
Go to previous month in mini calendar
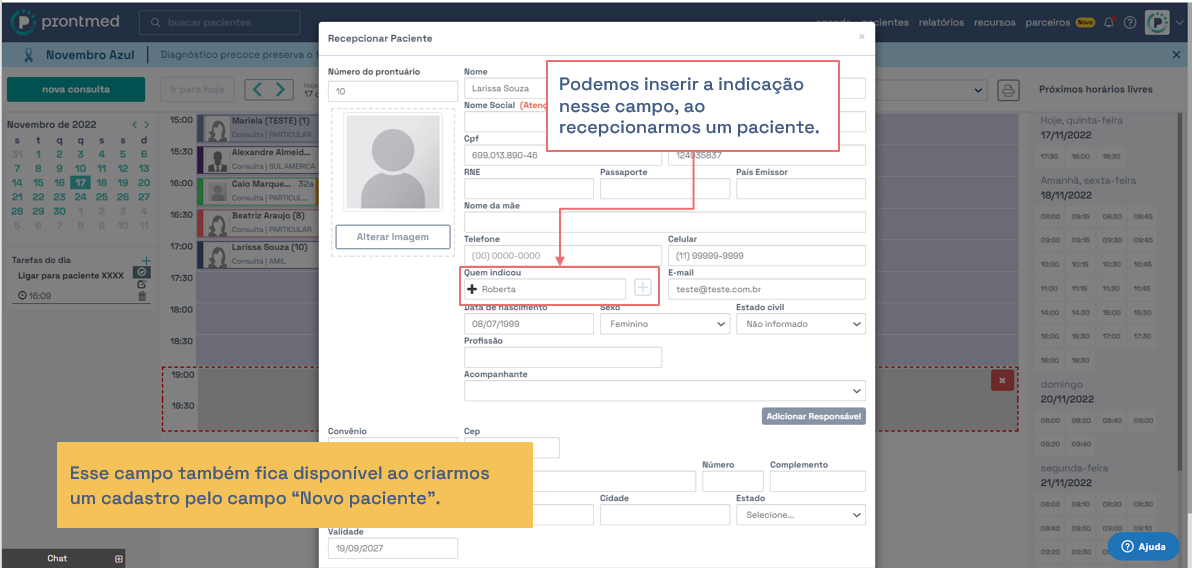pos(135,125)
